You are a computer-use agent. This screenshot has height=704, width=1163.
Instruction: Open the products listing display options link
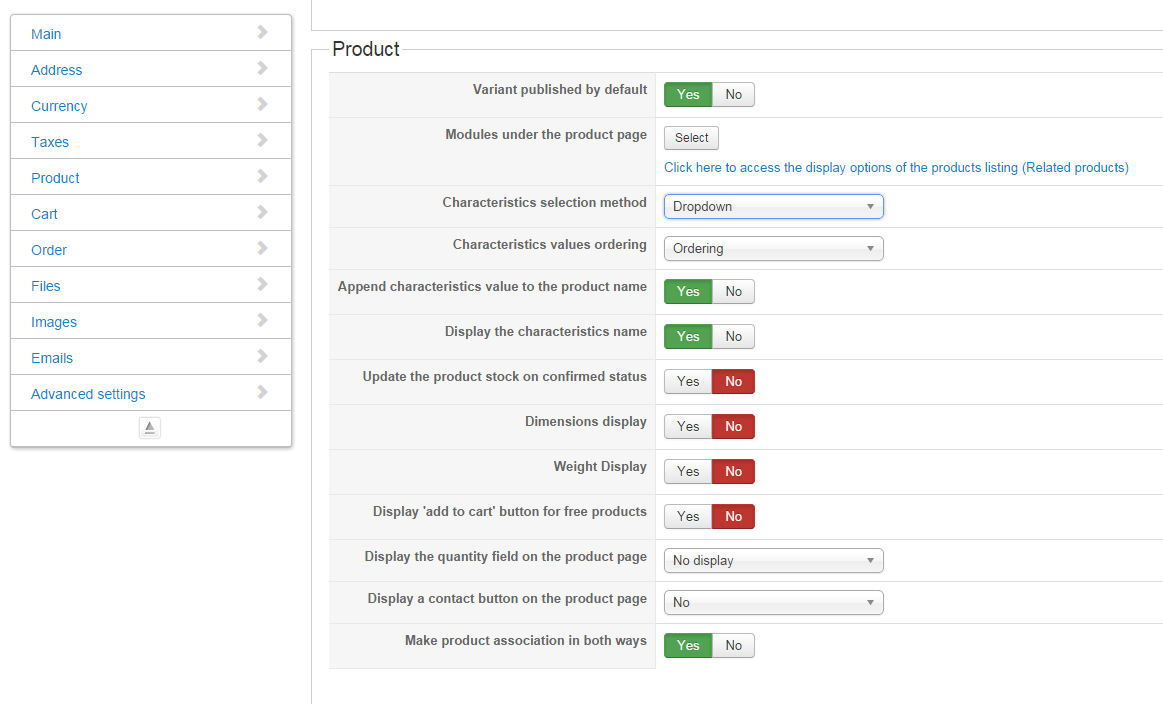(x=896, y=168)
